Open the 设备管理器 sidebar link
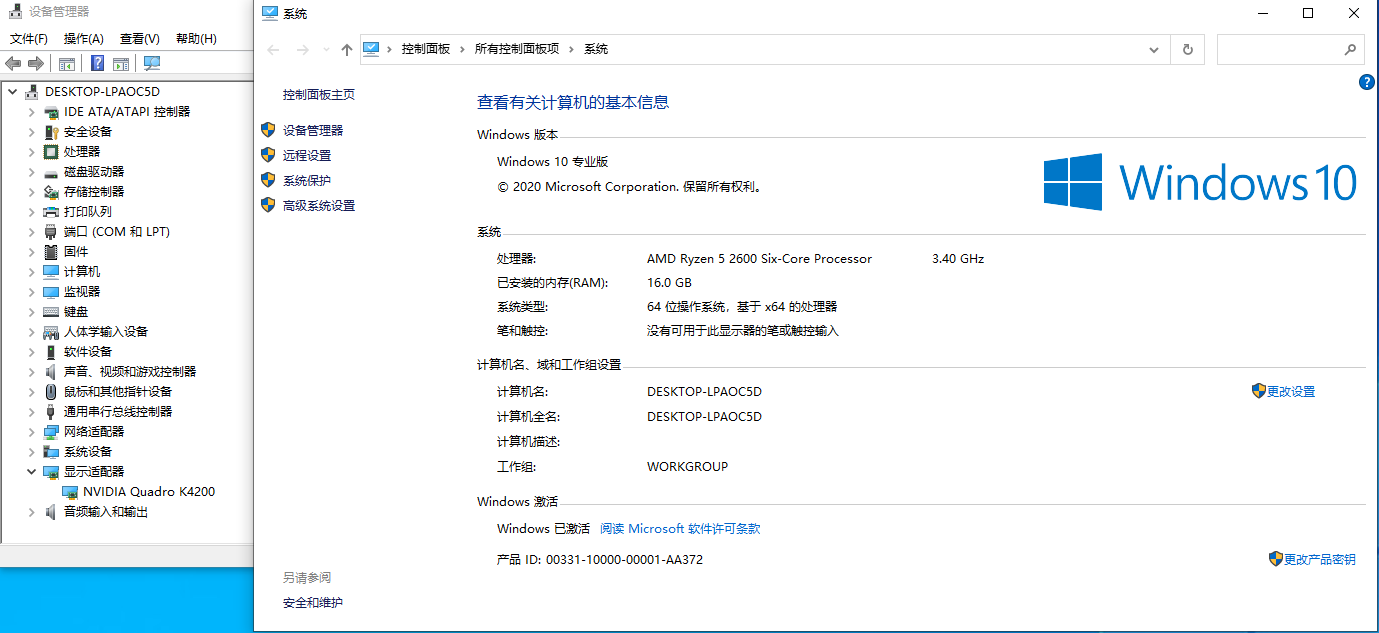The height and width of the screenshot is (633, 1379). point(313,130)
